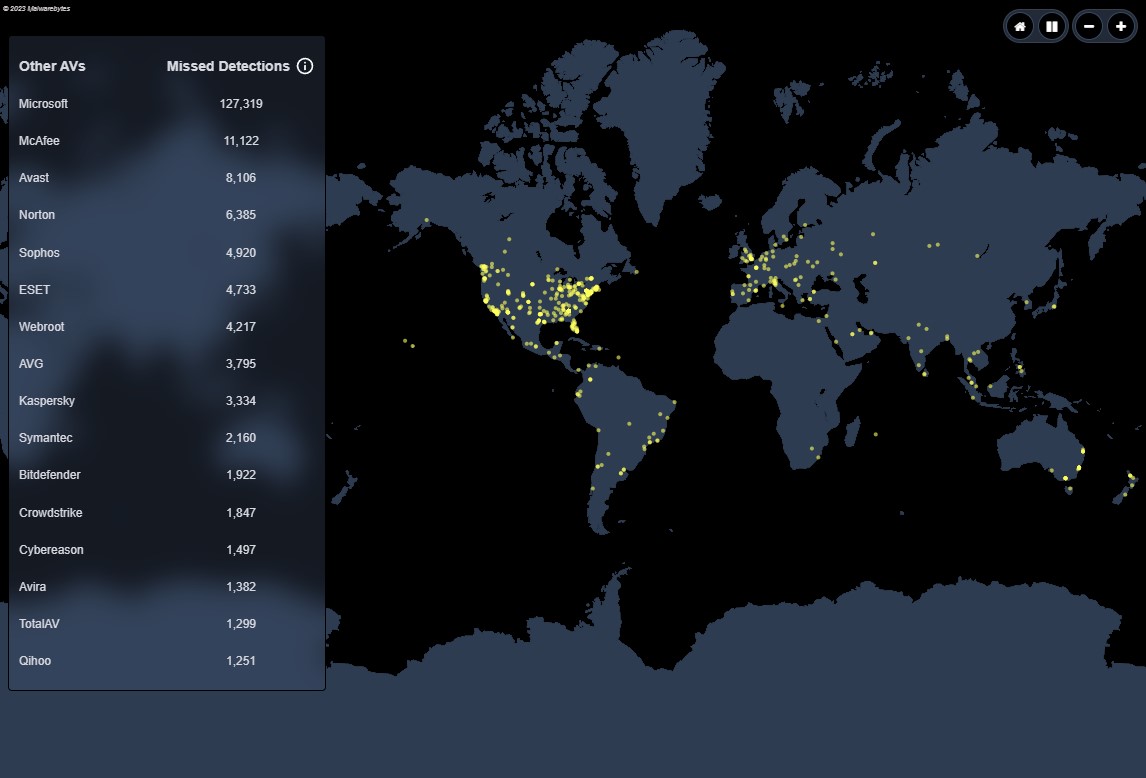The height and width of the screenshot is (778, 1146).
Task: Click the 1,497 missed detections value
Action: [241, 549]
